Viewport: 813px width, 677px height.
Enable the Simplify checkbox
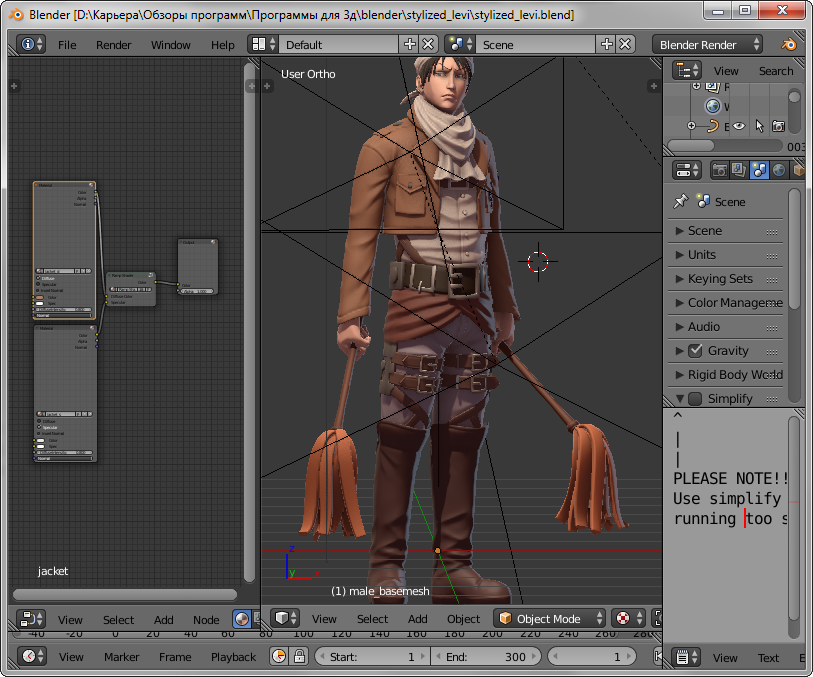[x=695, y=399]
